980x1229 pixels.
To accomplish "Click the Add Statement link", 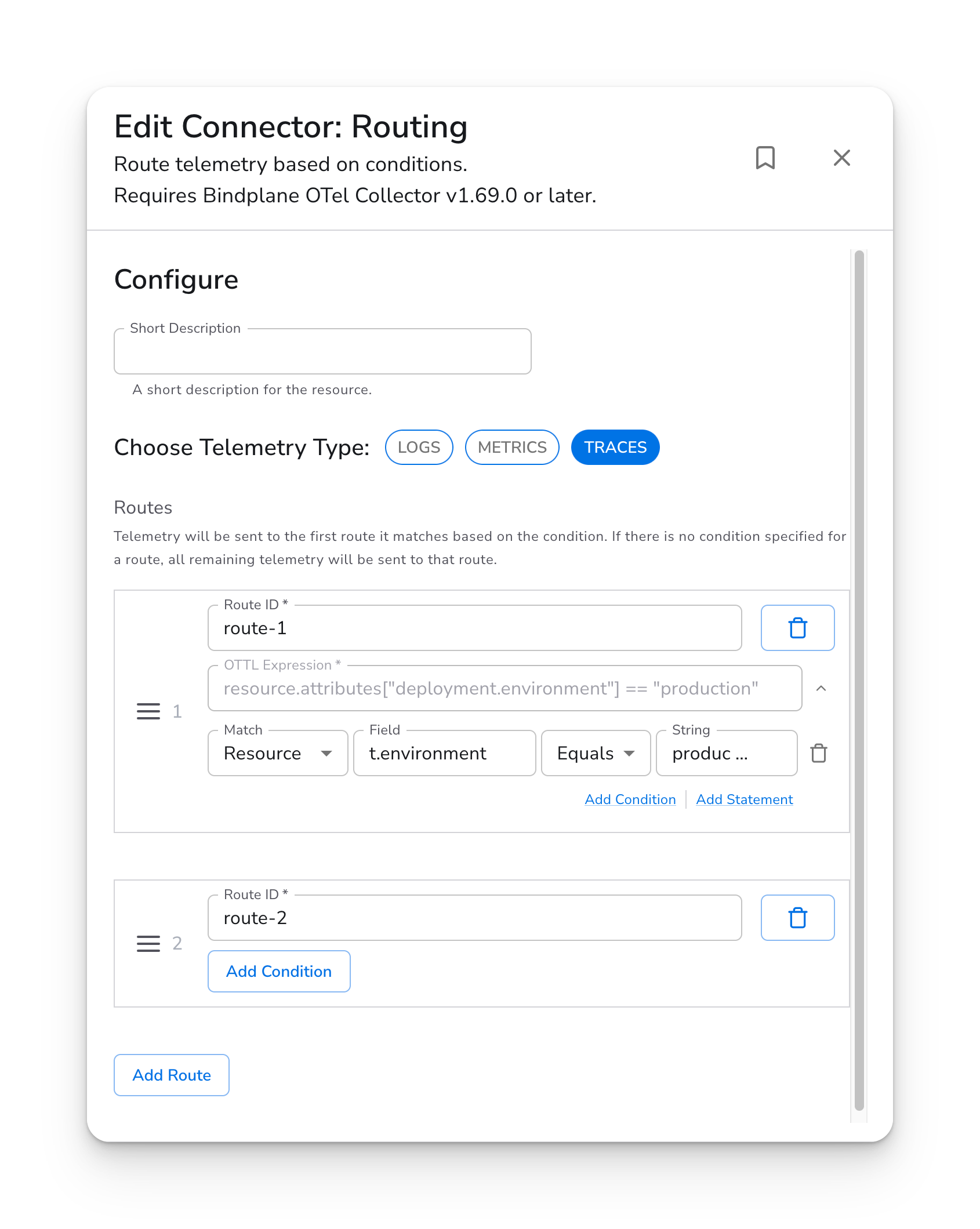I will pos(745,799).
